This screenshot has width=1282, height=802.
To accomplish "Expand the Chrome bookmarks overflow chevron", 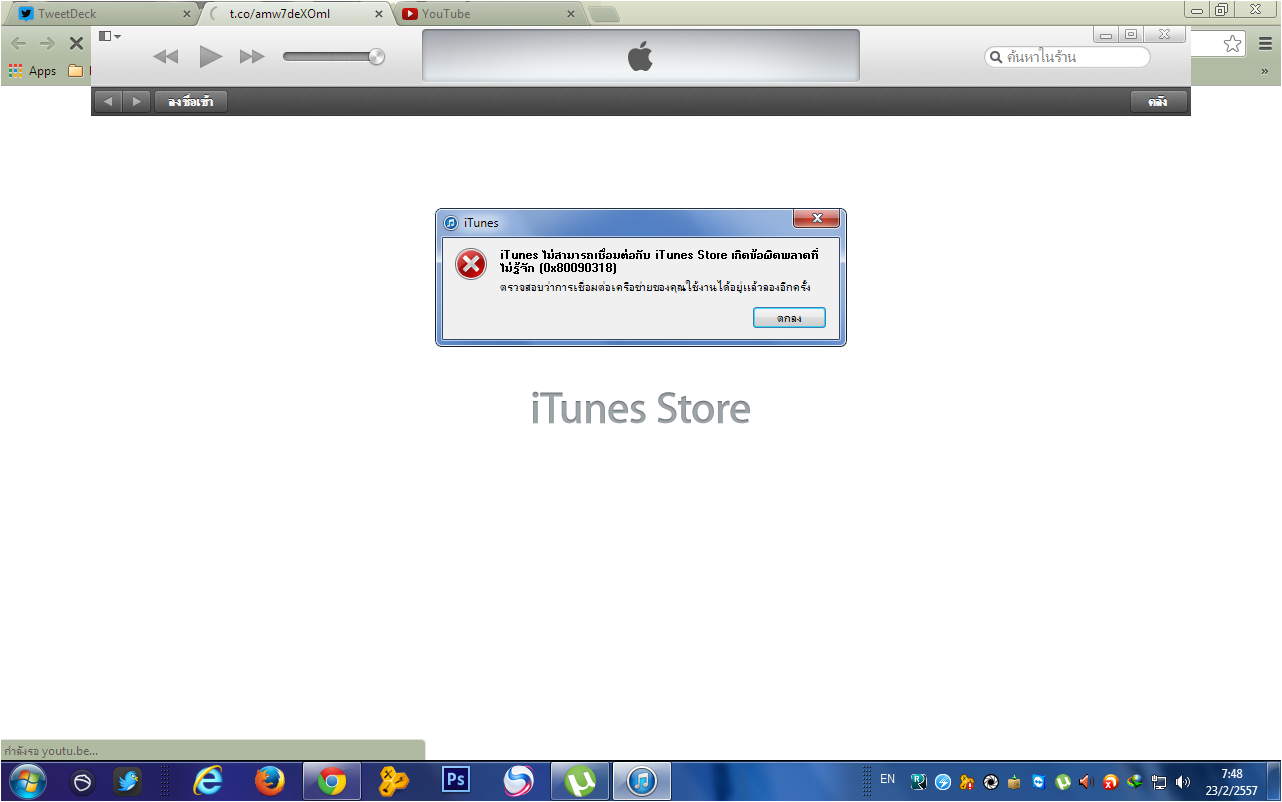I will coord(1264,71).
